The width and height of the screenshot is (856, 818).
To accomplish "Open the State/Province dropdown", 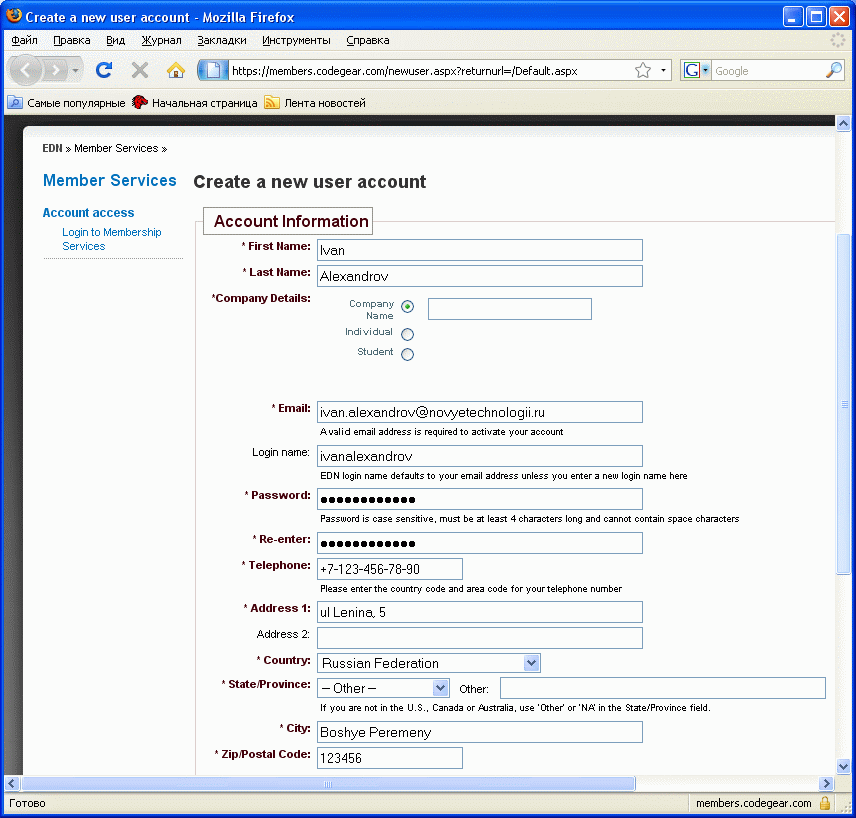I will pyautogui.click(x=383, y=688).
